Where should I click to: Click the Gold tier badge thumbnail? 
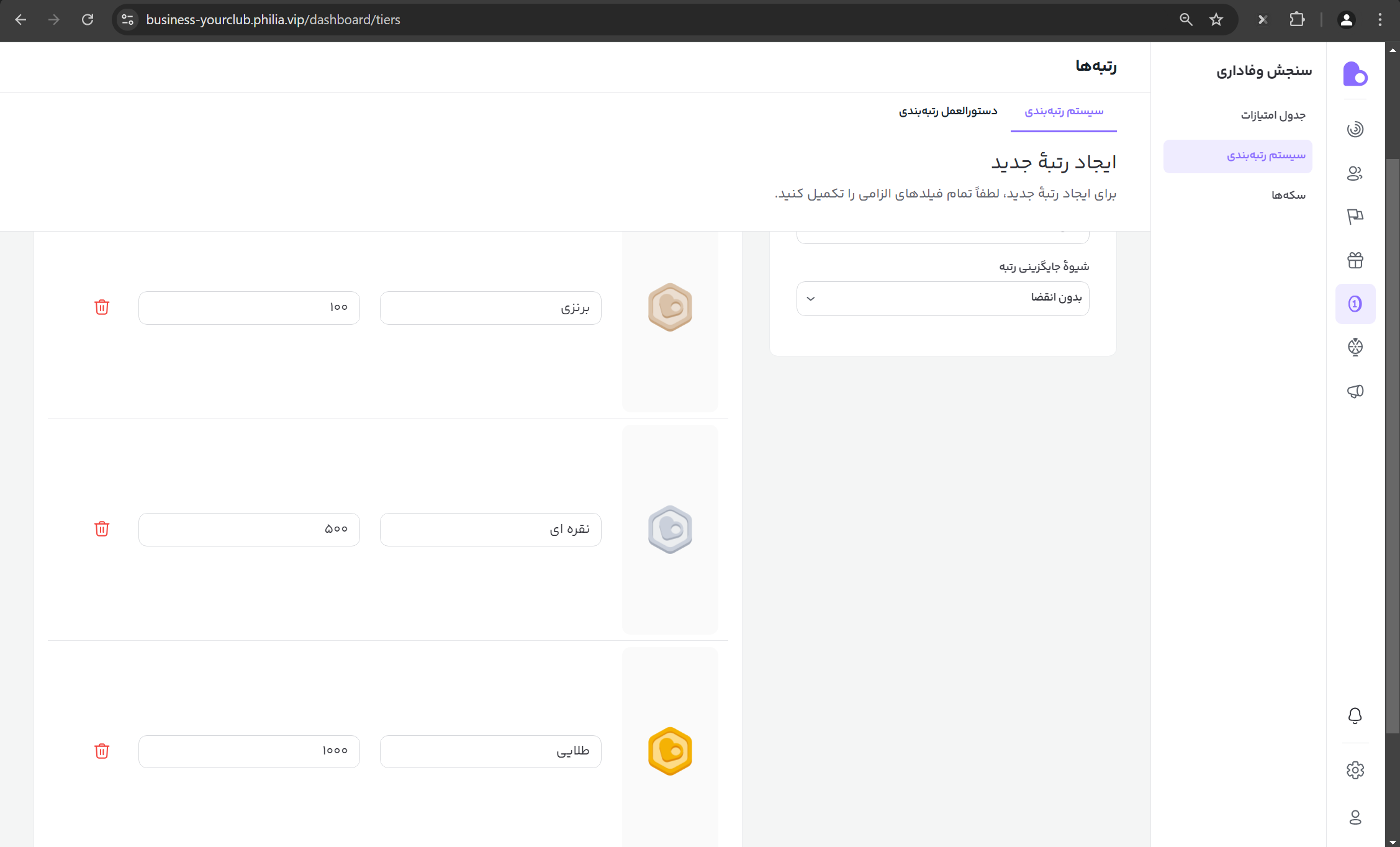pyautogui.click(x=670, y=751)
